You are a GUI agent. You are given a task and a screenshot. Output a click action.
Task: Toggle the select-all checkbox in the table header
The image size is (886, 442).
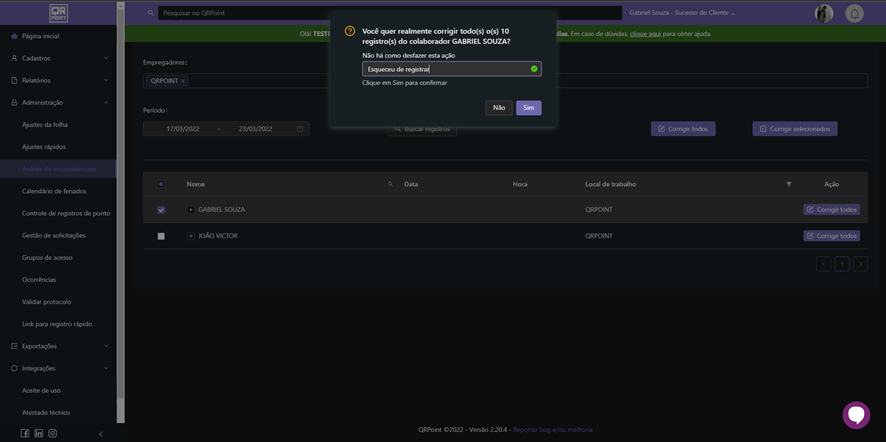pyautogui.click(x=161, y=184)
